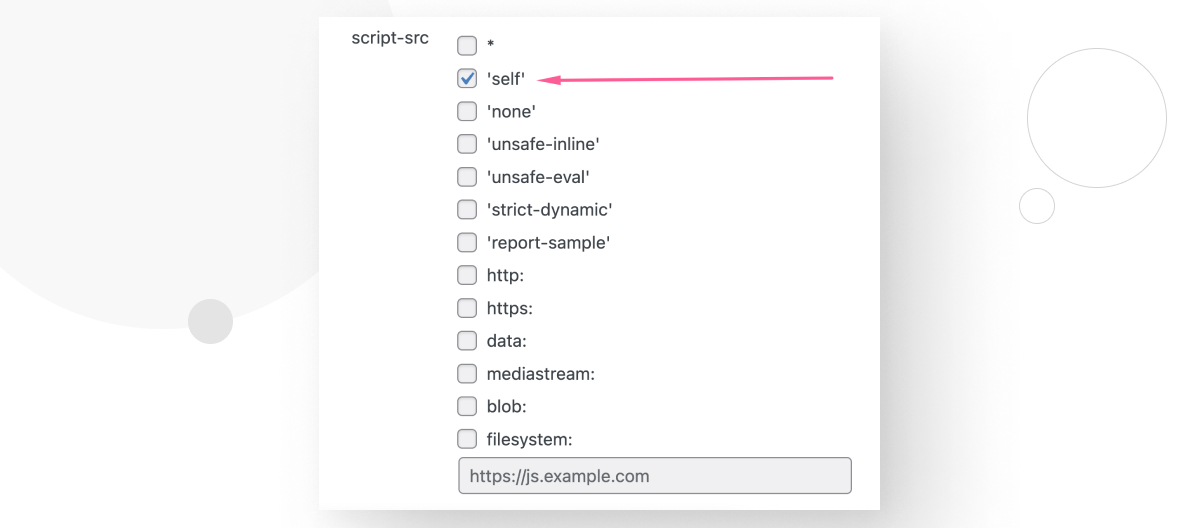The image size is (1200, 528).
Task: Check the asterisk wildcard checkbox
Action: tap(467, 45)
